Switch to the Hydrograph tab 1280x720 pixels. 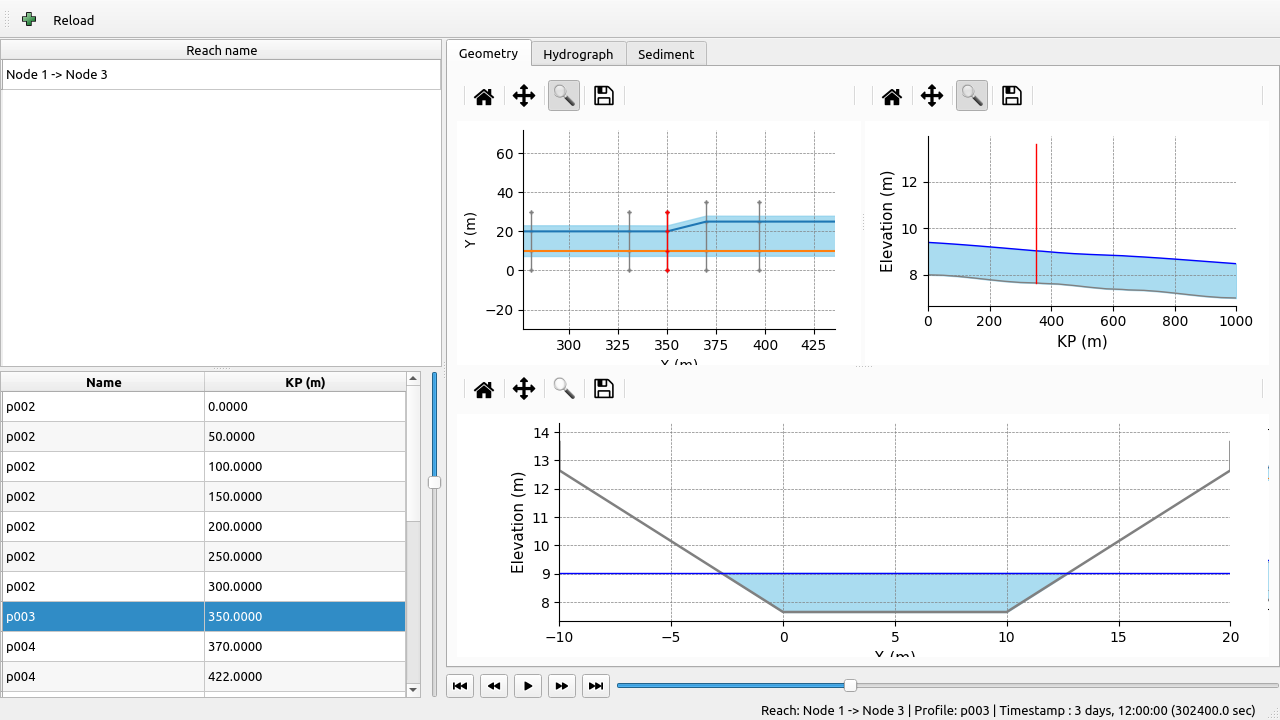[578, 54]
